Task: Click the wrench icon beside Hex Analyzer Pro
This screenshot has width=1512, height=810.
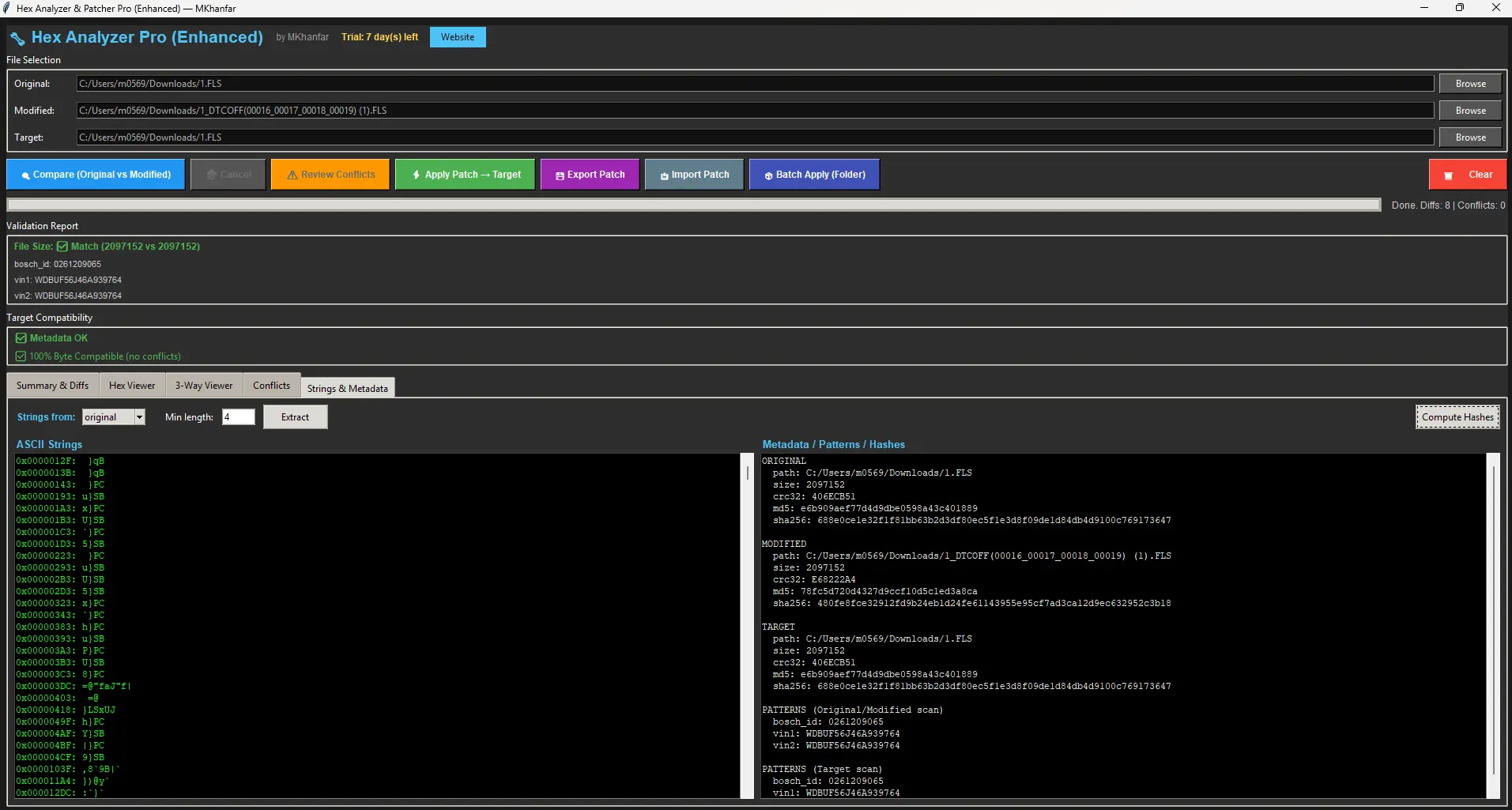Action: pos(17,37)
